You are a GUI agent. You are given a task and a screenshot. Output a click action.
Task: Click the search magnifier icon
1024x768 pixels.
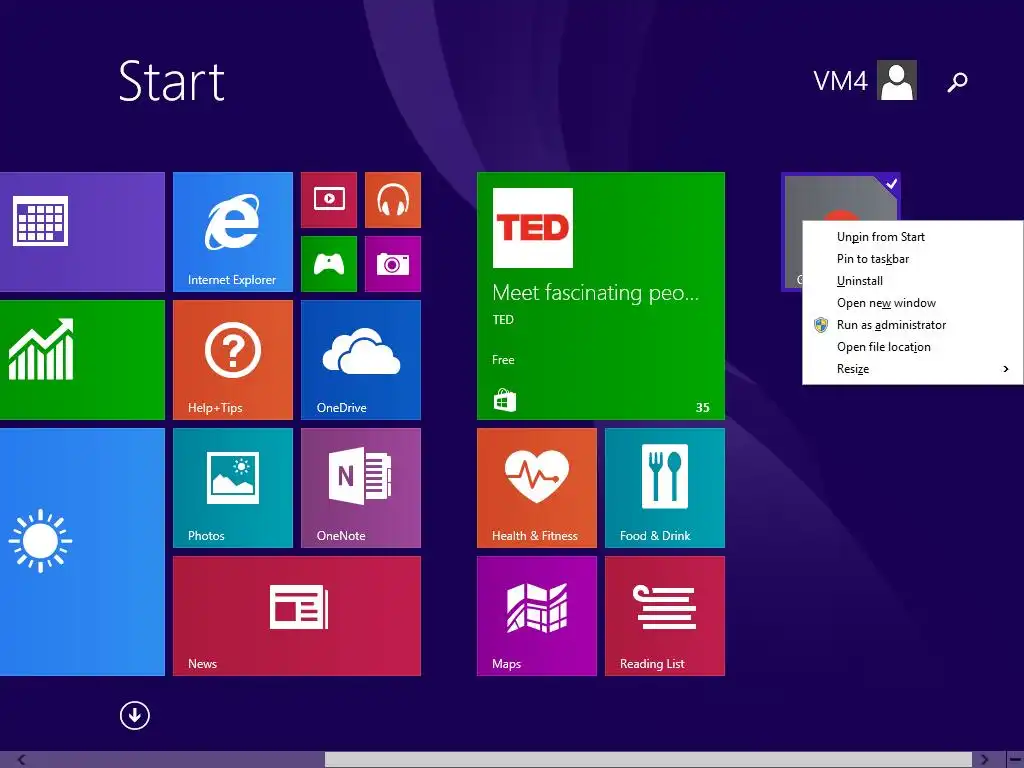point(957,82)
